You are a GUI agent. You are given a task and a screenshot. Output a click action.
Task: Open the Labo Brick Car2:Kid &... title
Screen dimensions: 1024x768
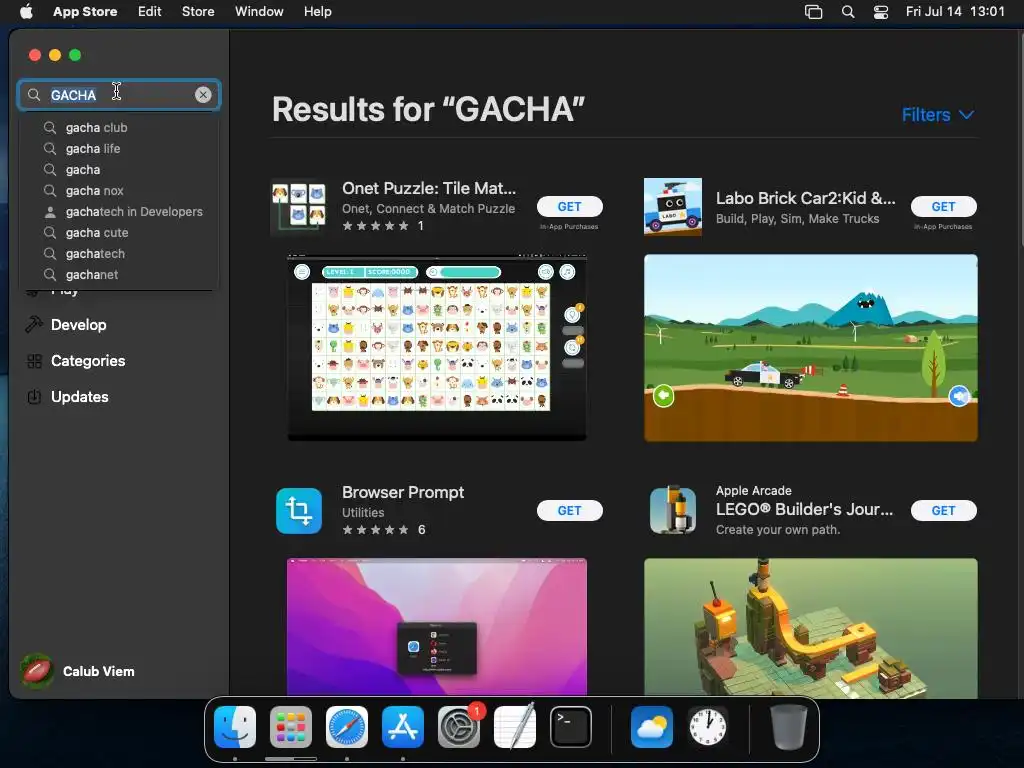point(806,198)
